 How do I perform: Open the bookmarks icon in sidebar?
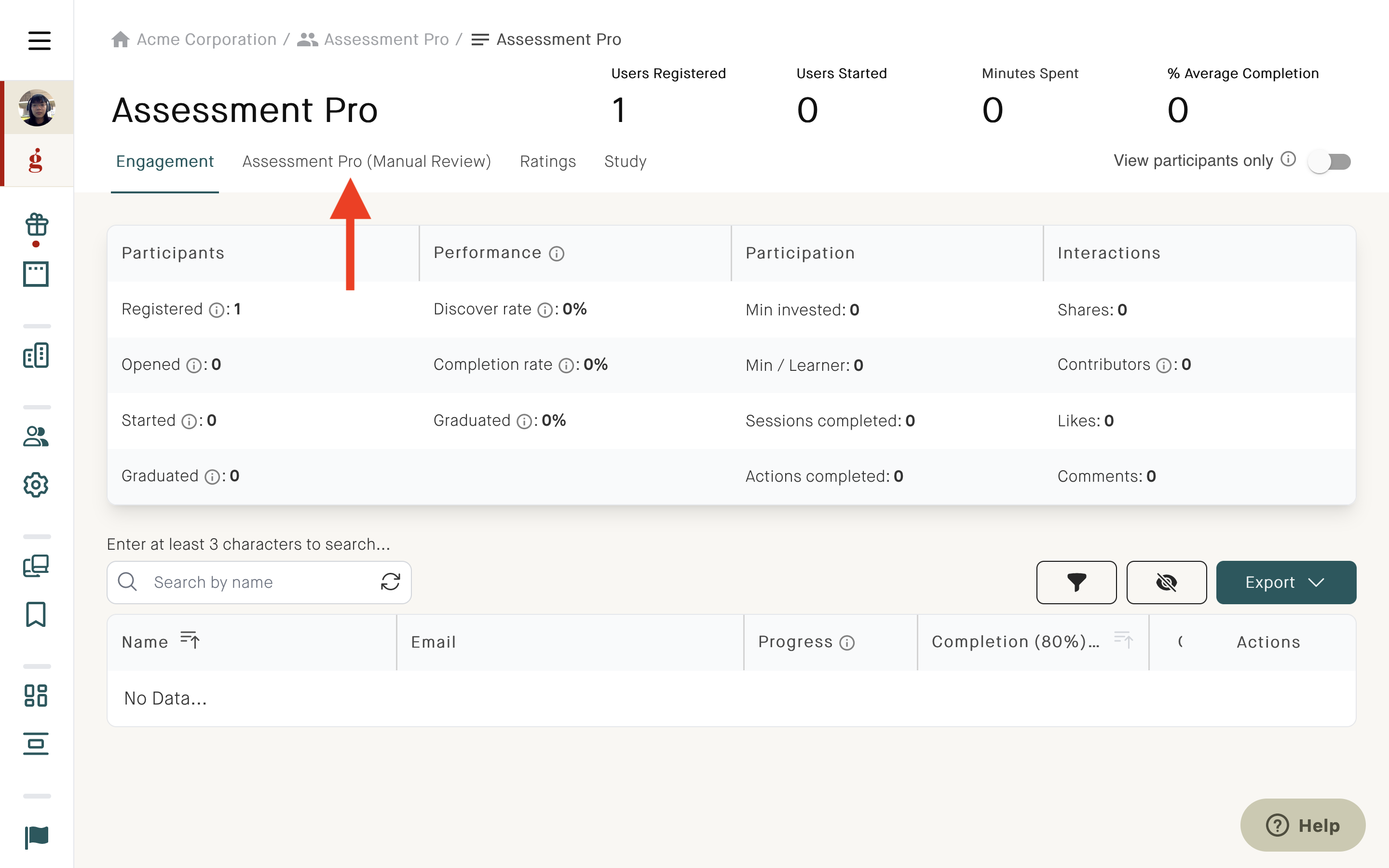point(36,615)
